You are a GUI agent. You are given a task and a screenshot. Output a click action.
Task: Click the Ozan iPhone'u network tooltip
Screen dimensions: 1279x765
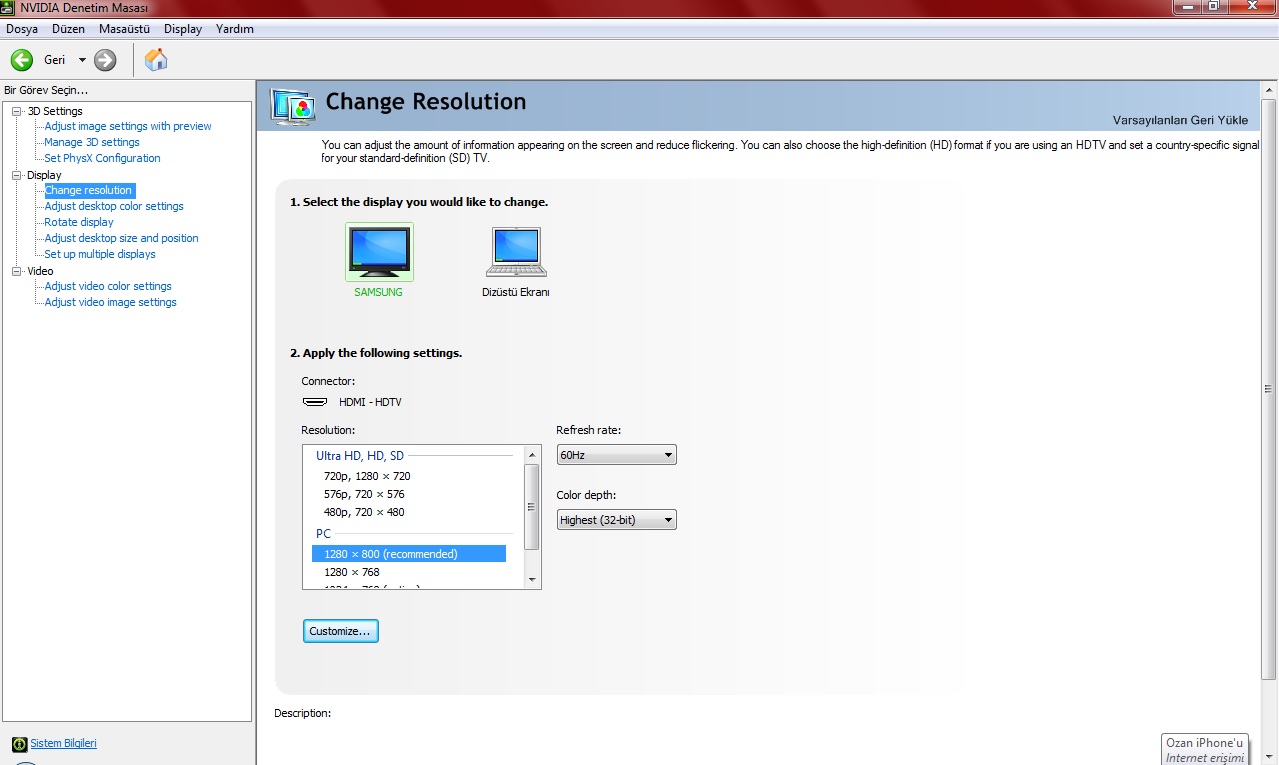(x=1205, y=750)
